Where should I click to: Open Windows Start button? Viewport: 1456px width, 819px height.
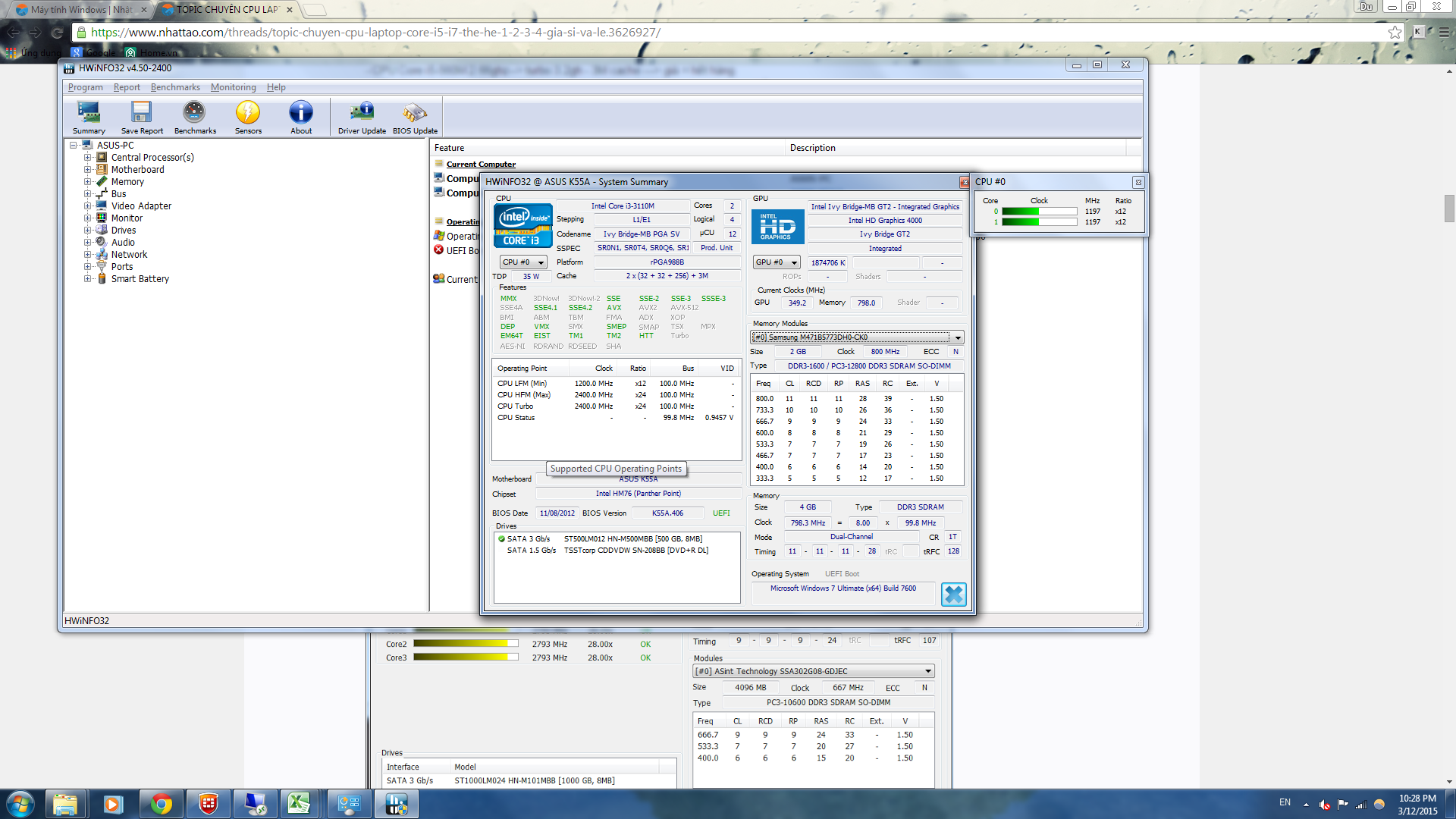pos(20,804)
